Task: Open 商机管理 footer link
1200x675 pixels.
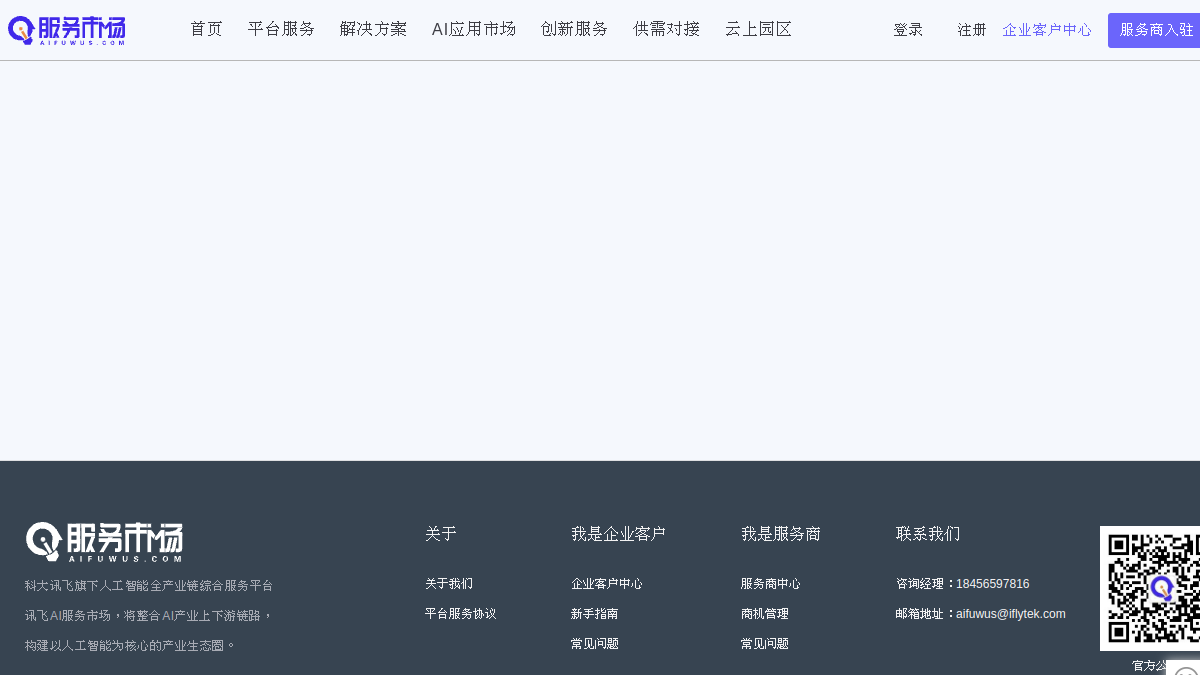Action: click(x=765, y=614)
